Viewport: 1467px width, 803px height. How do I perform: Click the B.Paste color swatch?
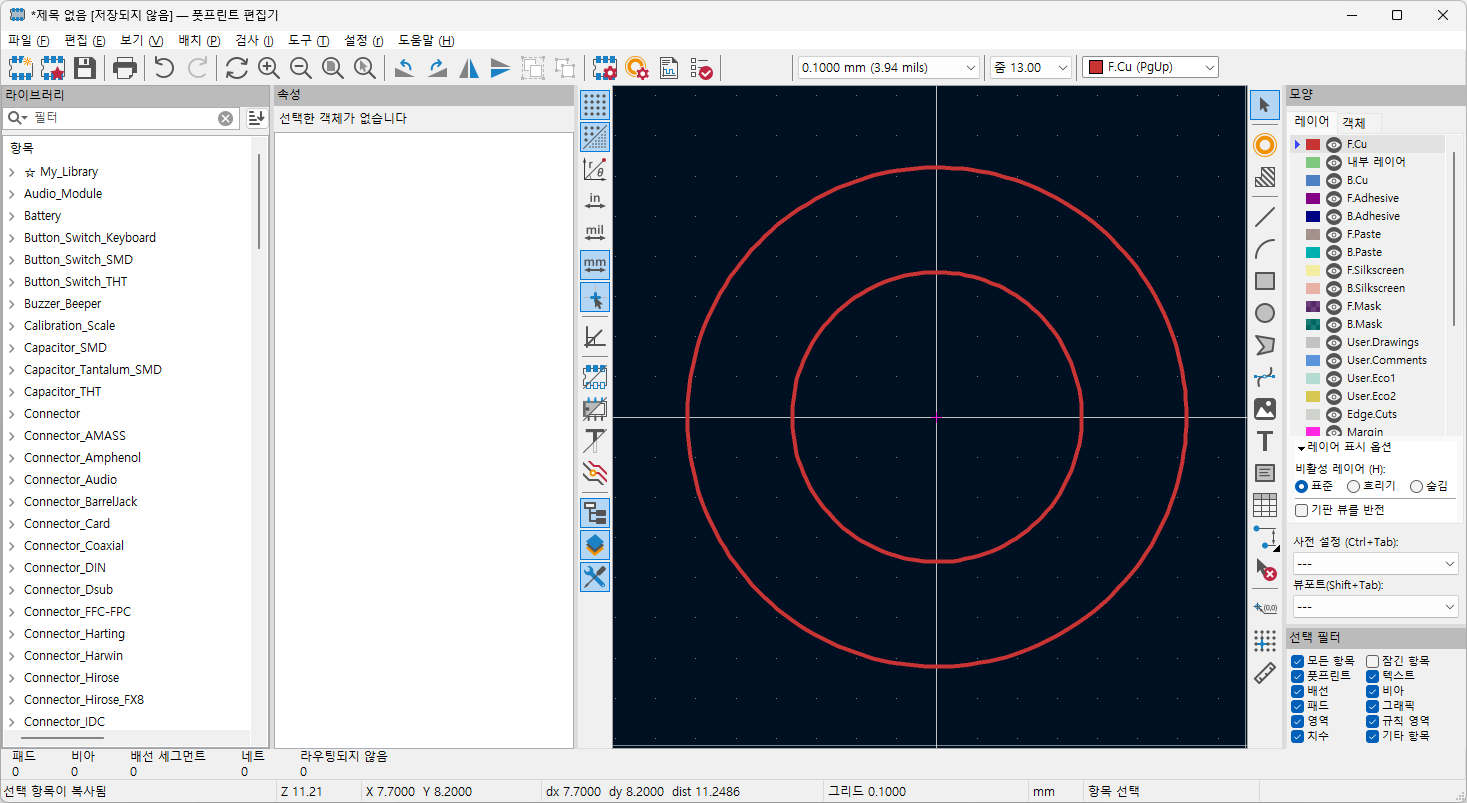[x=1313, y=252]
